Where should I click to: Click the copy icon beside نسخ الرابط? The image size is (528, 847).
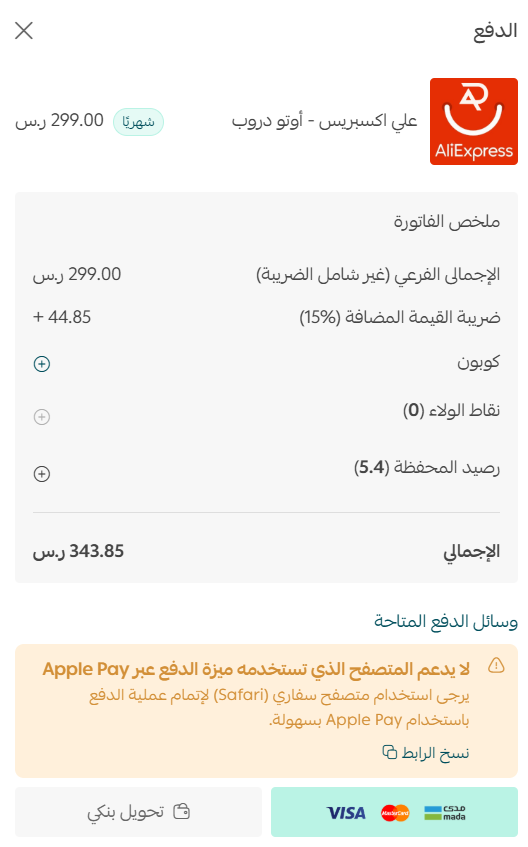(x=389, y=752)
